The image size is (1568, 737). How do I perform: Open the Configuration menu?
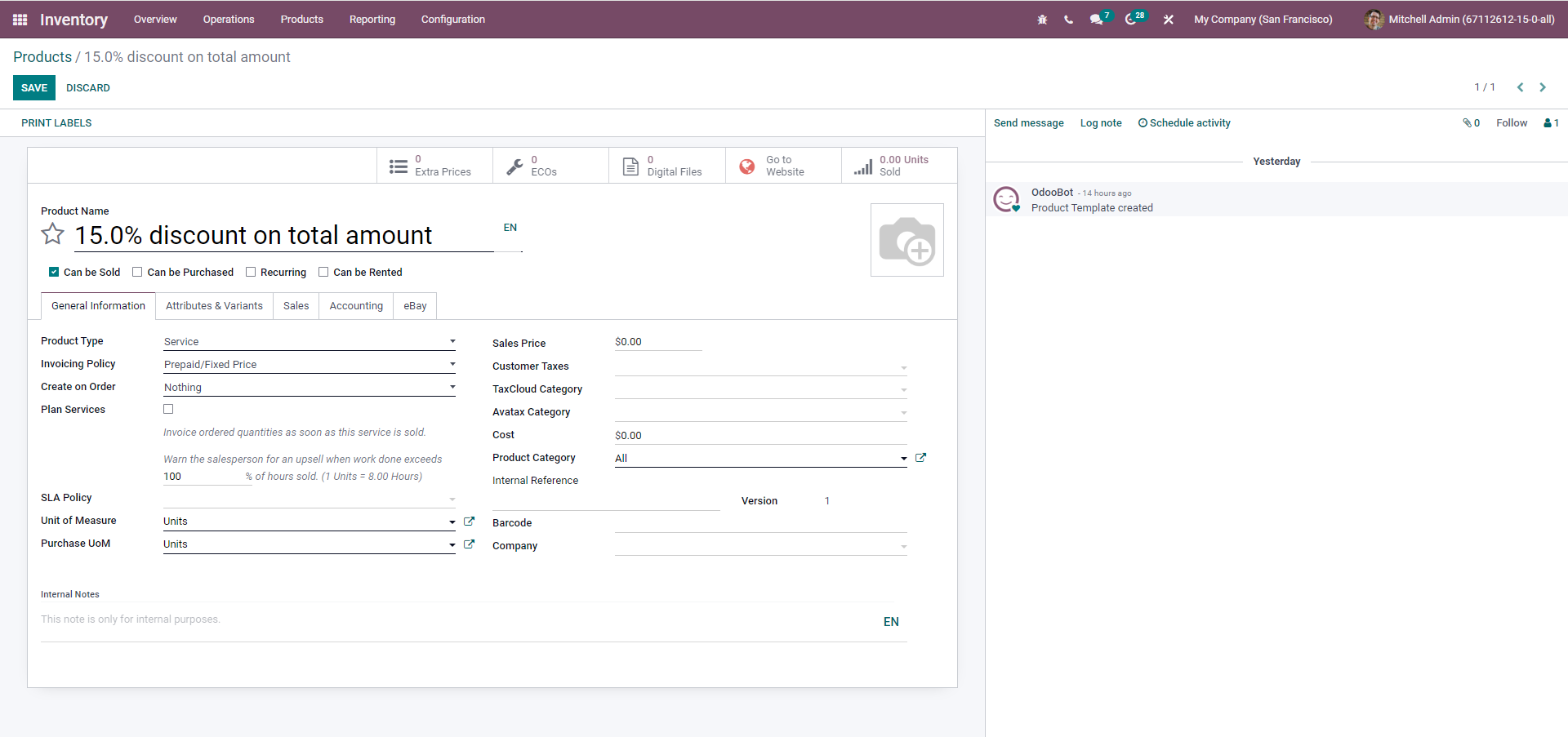[x=452, y=20]
